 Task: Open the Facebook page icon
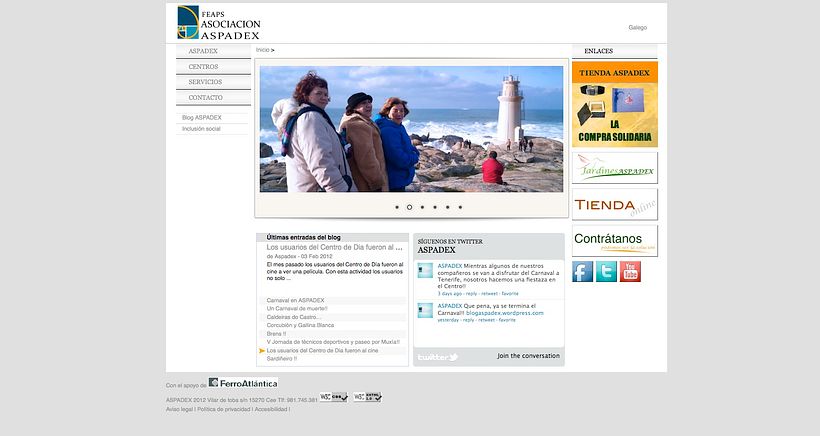click(582, 272)
